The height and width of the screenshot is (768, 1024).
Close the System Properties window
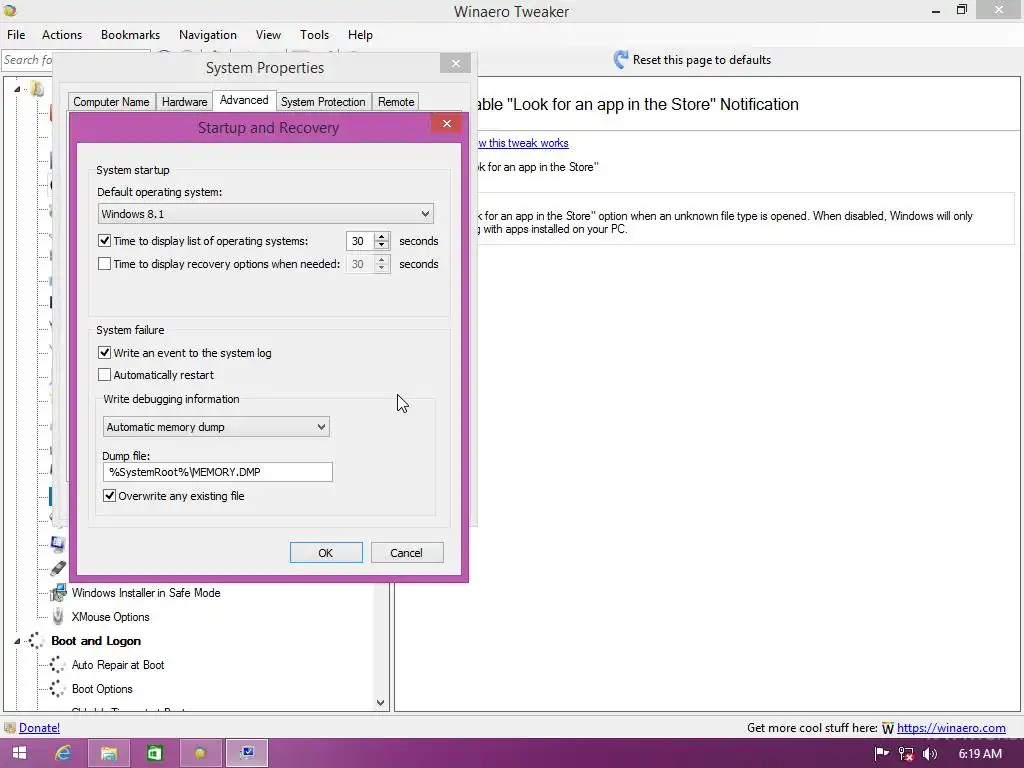click(x=455, y=63)
